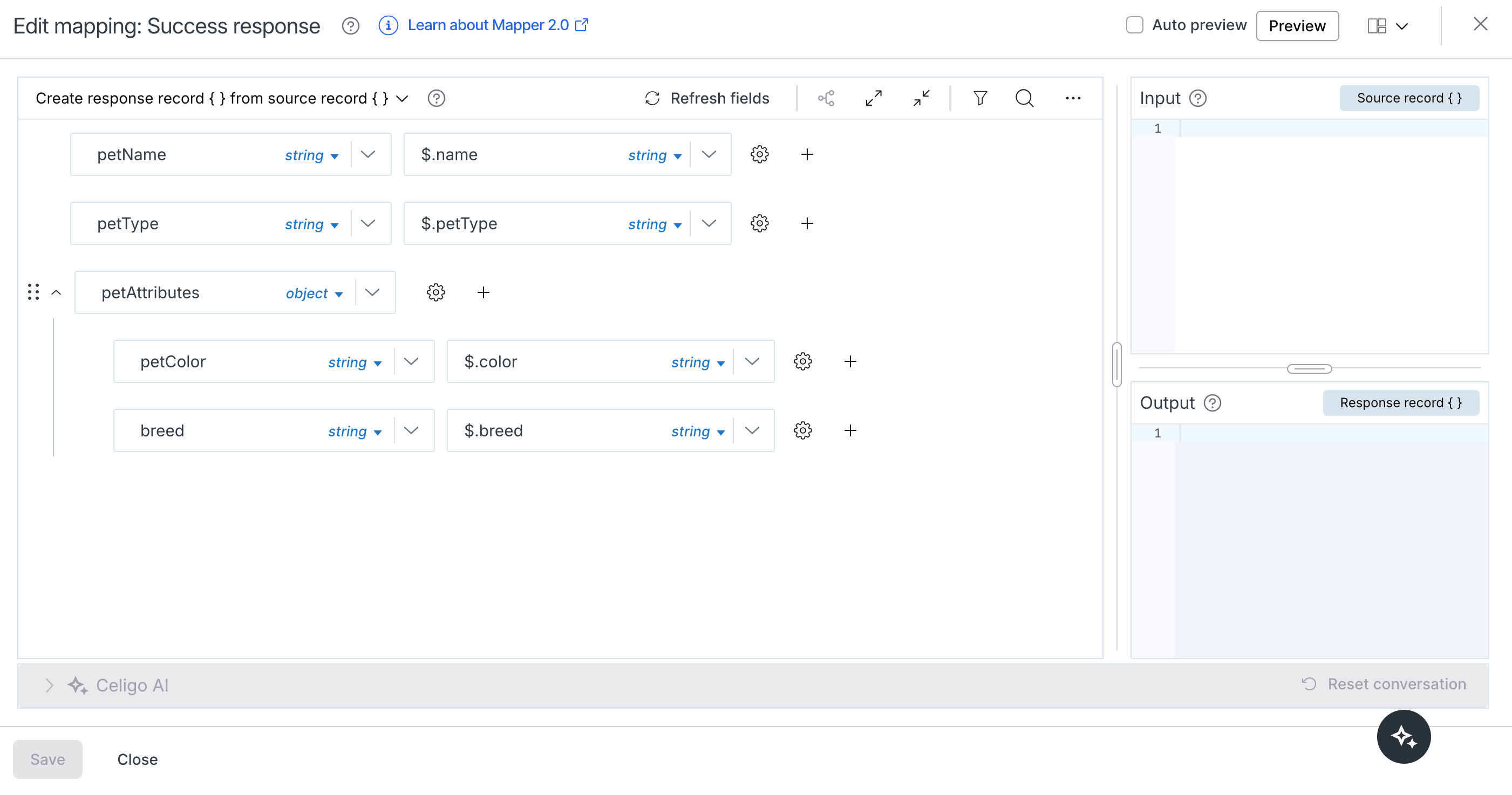Screen dimensions: 1512x795
Task: Grab the petAttributes drag handle
Action: coord(33,292)
